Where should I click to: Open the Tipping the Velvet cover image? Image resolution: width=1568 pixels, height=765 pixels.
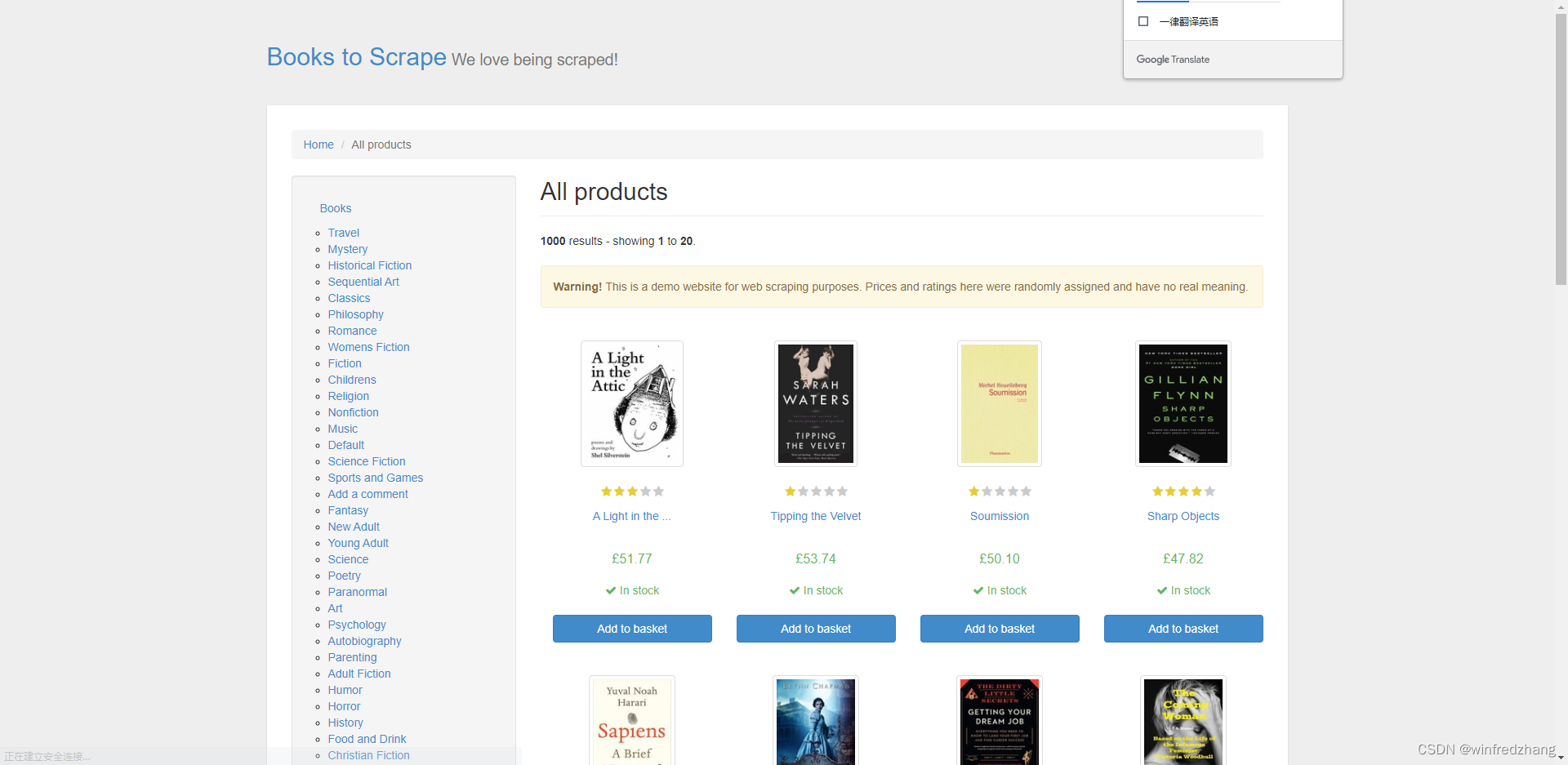tap(816, 403)
